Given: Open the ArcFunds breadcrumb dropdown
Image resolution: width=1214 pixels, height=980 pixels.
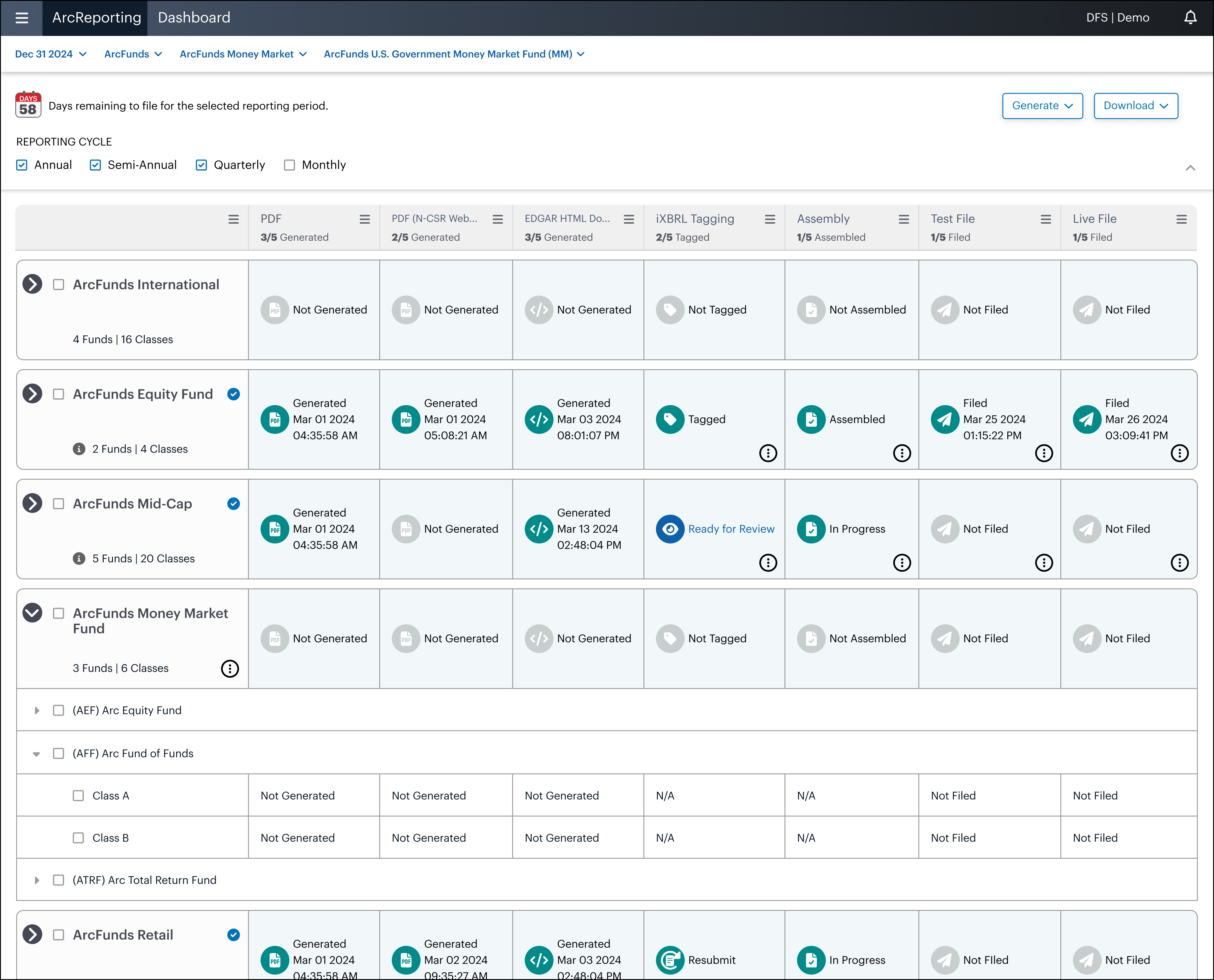Looking at the screenshot, I should pyautogui.click(x=133, y=54).
